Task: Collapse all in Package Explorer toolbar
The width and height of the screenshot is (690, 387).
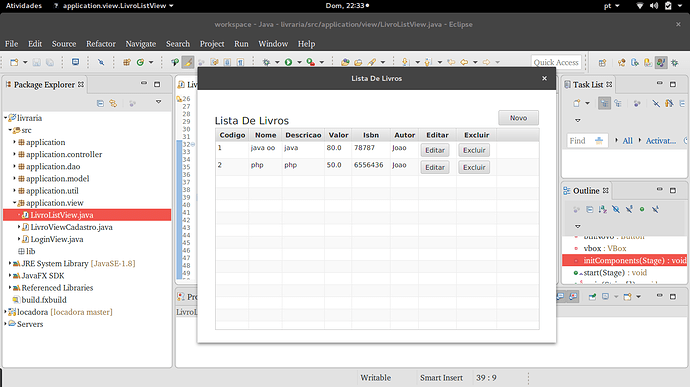Action: pyautogui.click(x=100, y=103)
